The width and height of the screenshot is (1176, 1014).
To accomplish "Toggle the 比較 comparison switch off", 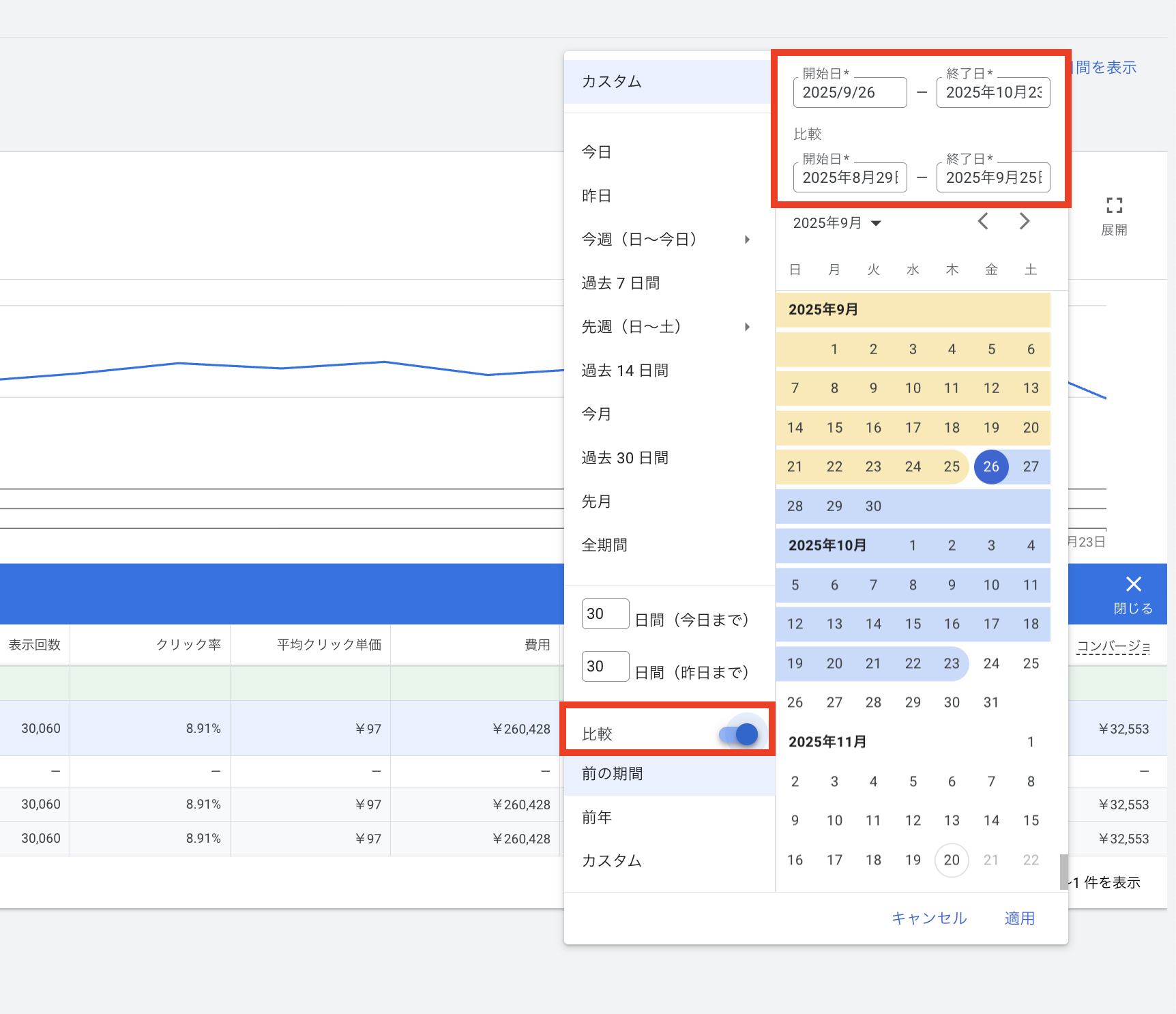I will click(x=739, y=734).
